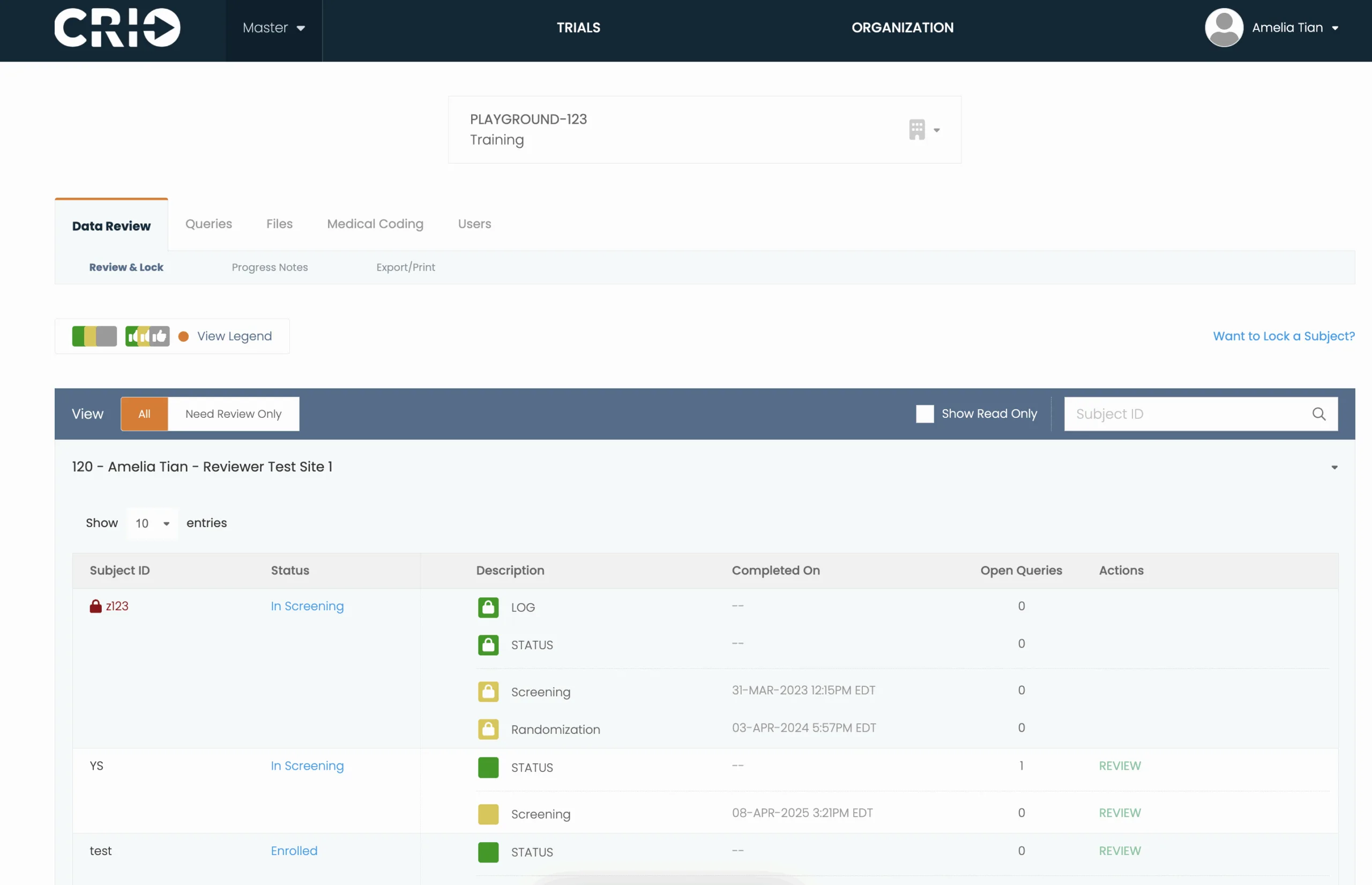1372x885 pixels.
Task: Click the test subject ID
Action: coord(101,851)
